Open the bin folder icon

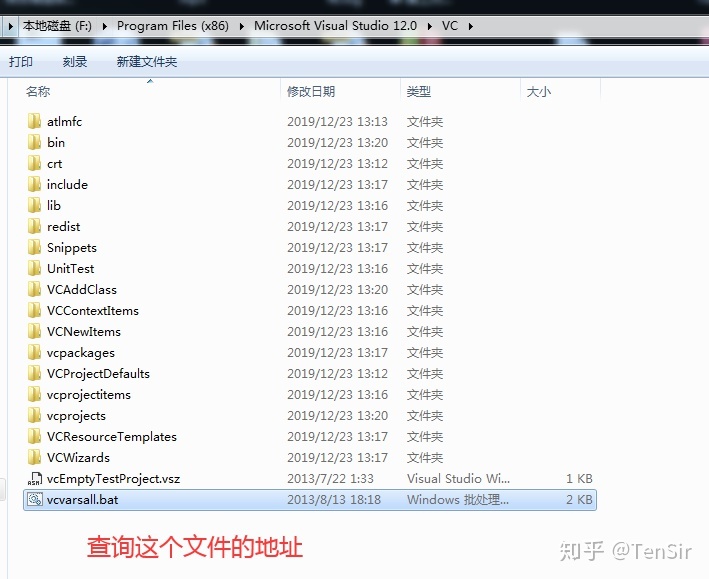pos(34,142)
